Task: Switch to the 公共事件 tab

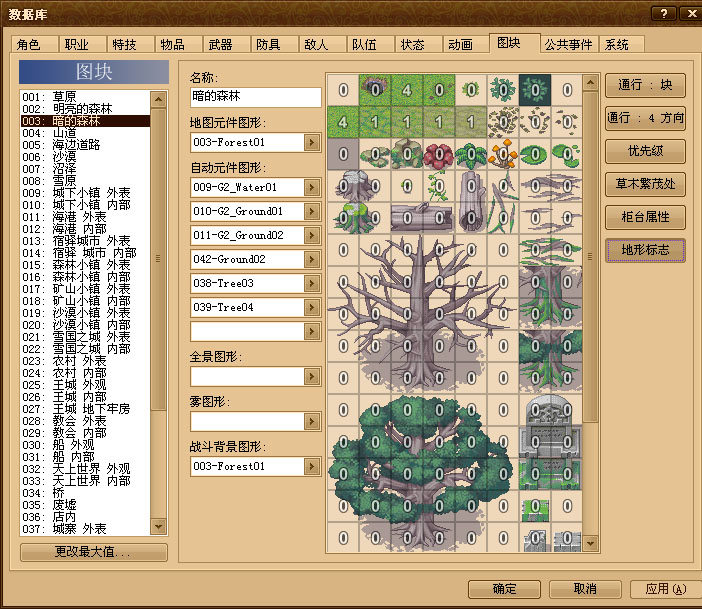Action: point(569,44)
